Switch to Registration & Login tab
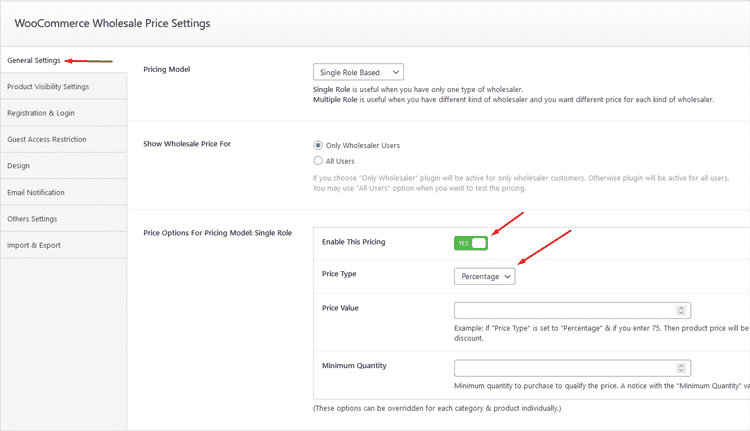Image resolution: width=750 pixels, height=431 pixels. [x=63, y=113]
